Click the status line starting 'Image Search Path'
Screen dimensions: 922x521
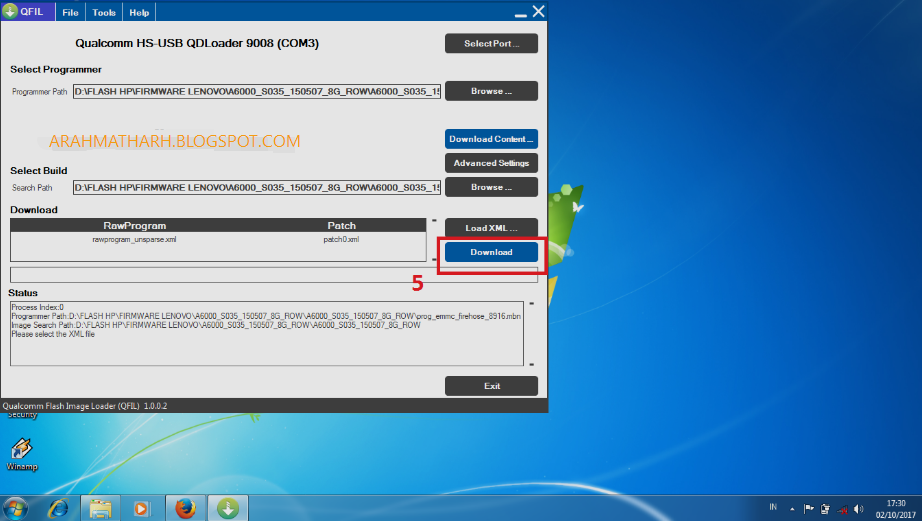click(x=216, y=325)
